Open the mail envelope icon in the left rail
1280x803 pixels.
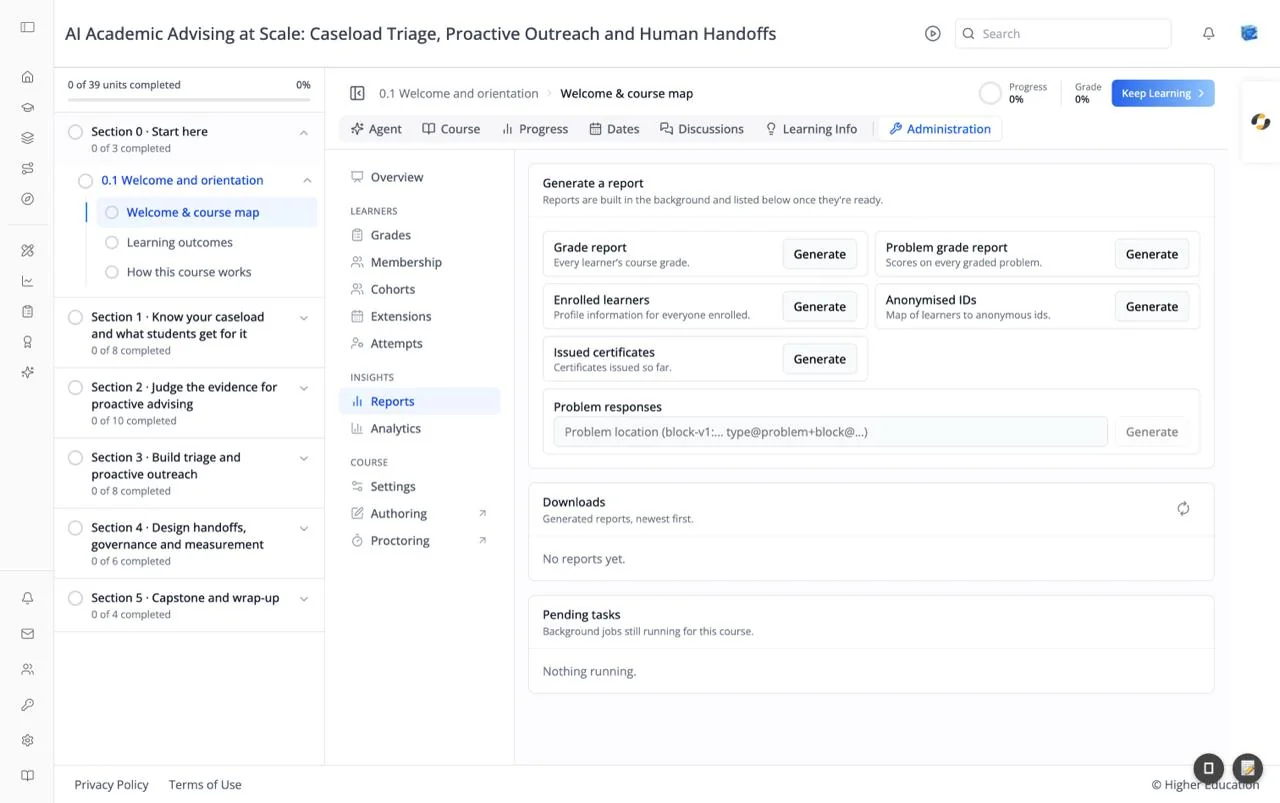tap(27, 634)
